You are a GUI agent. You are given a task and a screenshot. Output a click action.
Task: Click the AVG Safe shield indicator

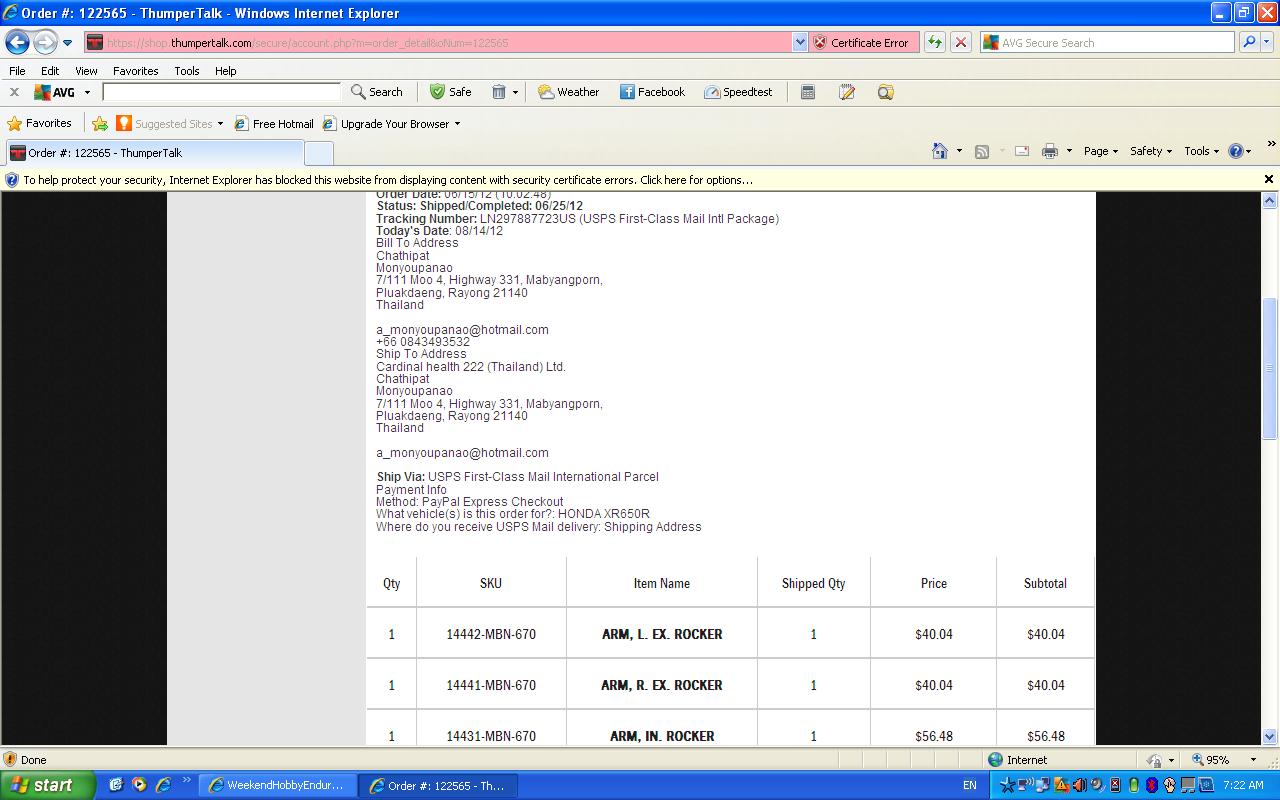coord(450,92)
